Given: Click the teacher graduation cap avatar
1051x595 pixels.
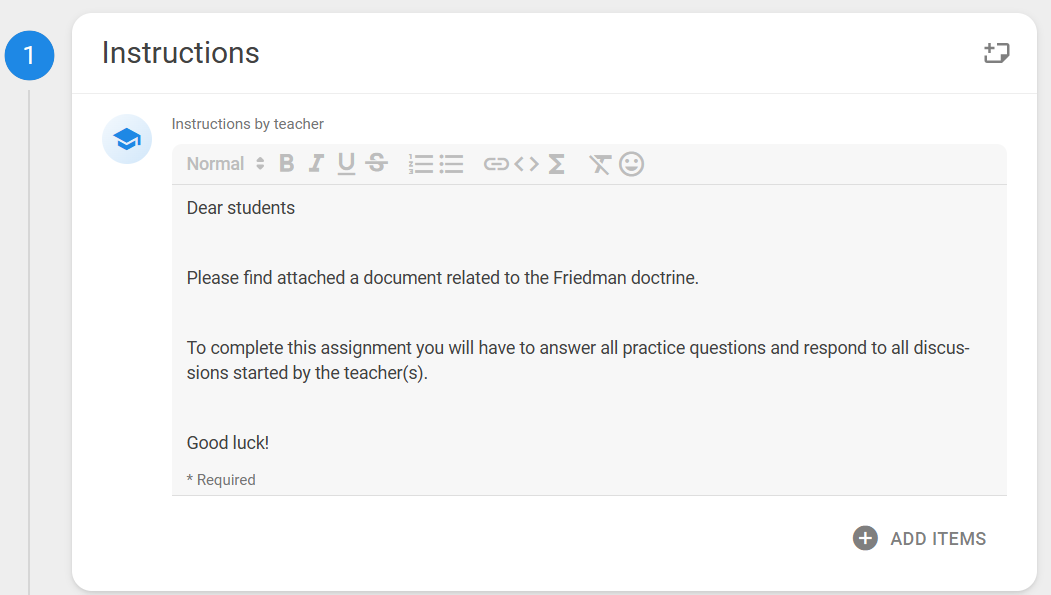Looking at the screenshot, I should (127, 139).
